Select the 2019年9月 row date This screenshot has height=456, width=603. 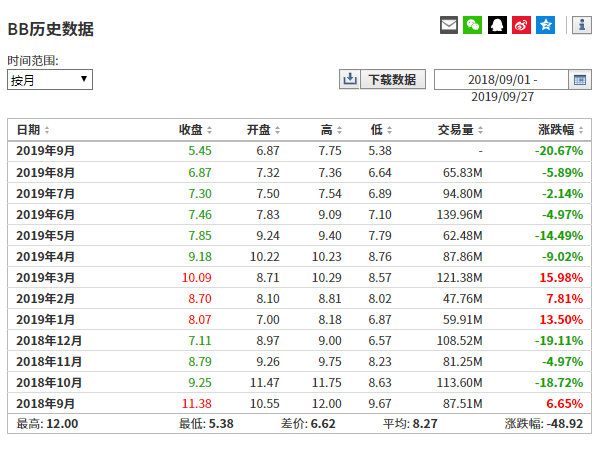click(45, 151)
